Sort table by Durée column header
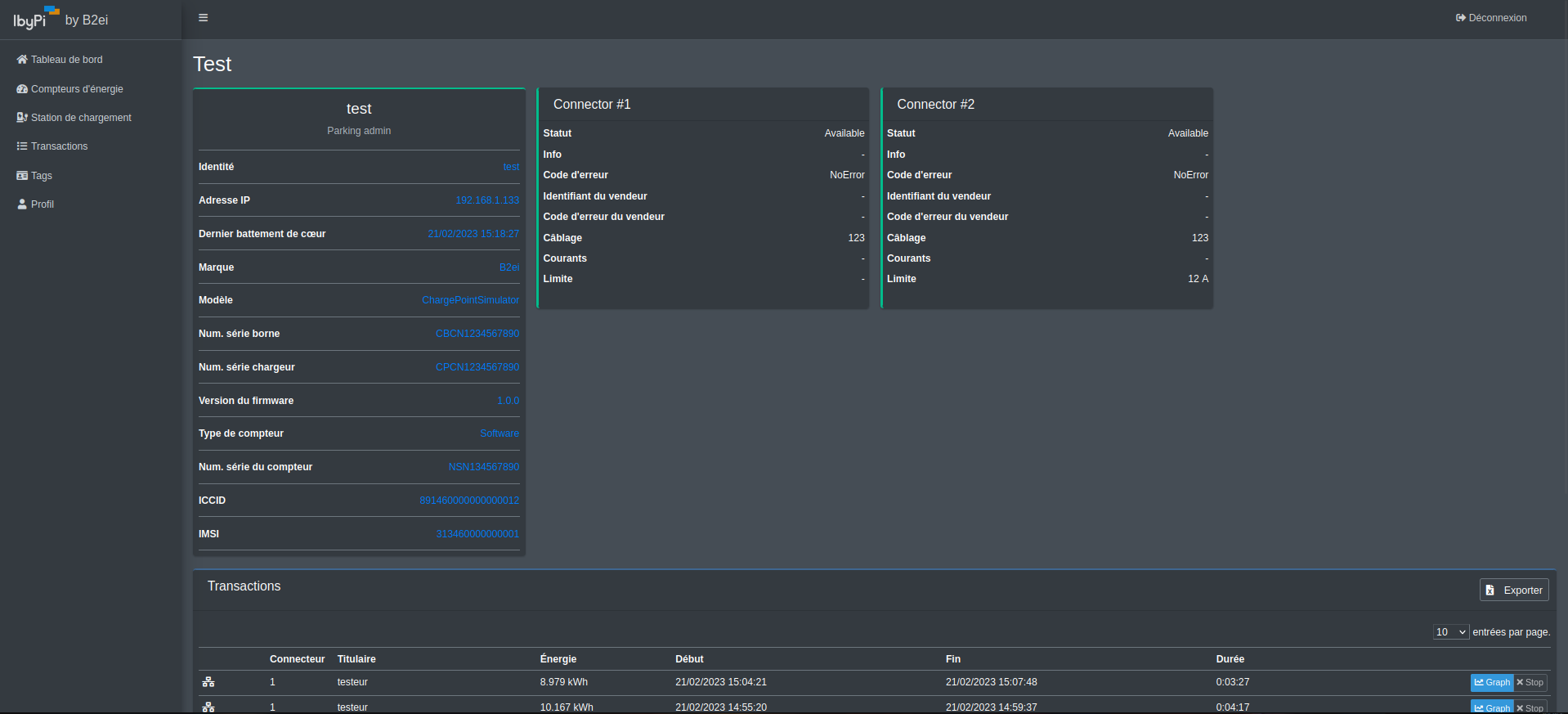Screen dimensions: 1568x714 click(1230, 659)
